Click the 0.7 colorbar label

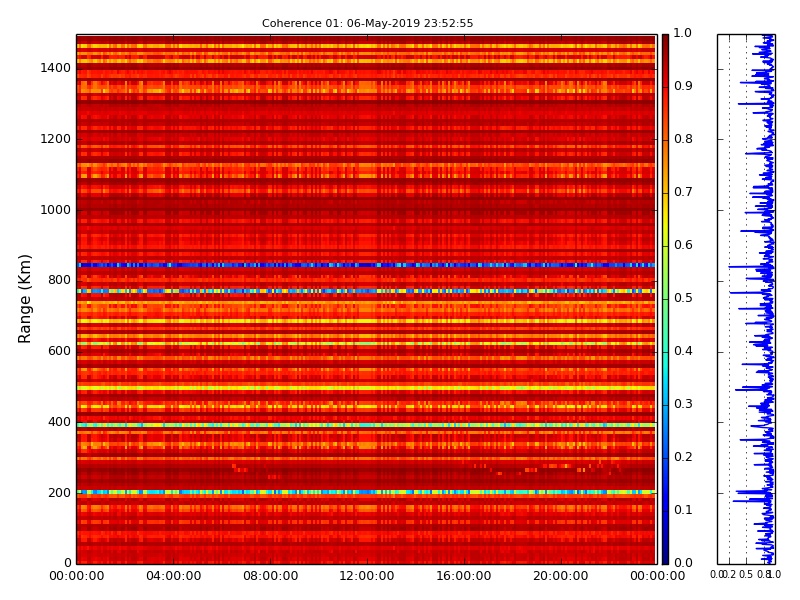[683, 192]
